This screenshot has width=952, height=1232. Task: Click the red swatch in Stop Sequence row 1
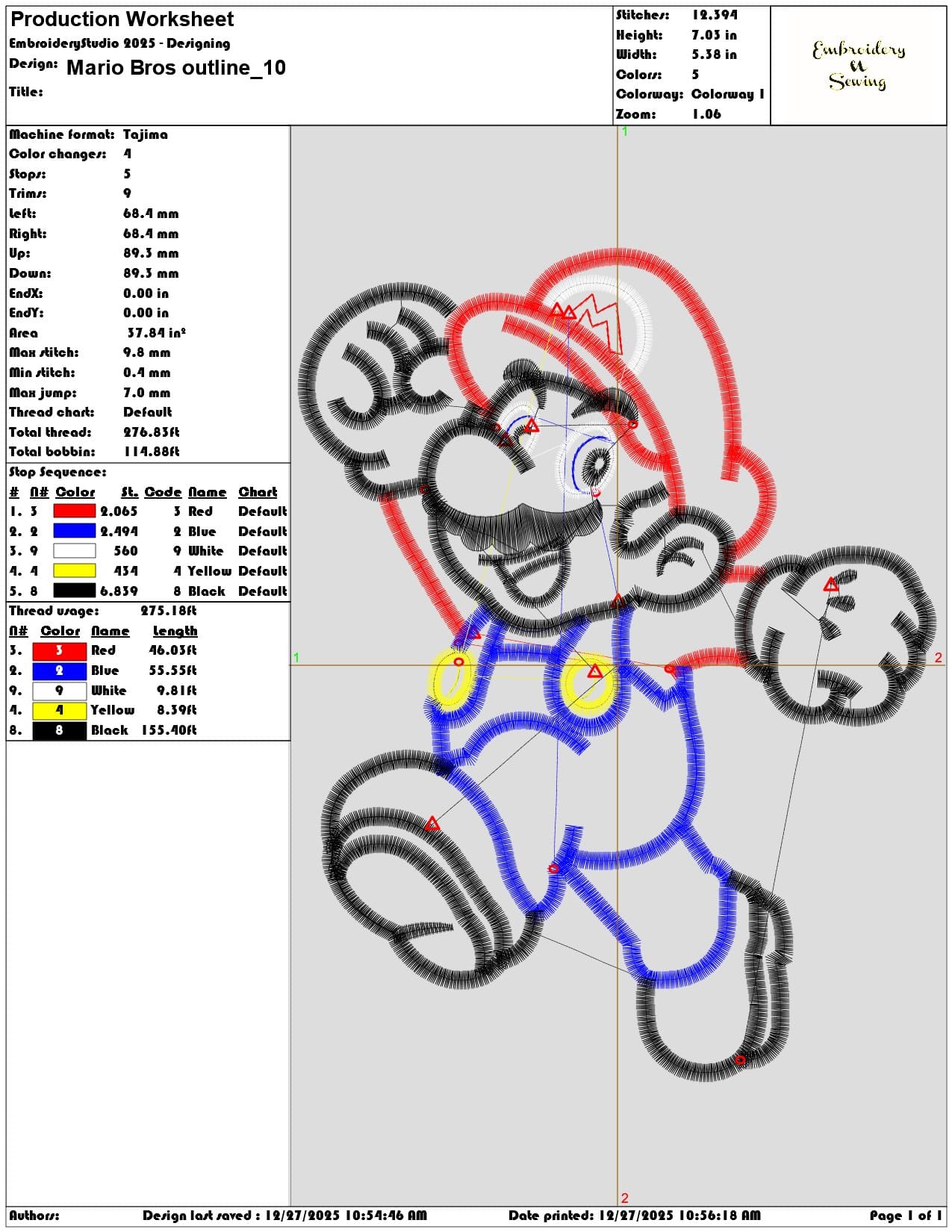[x=75, y=511]
